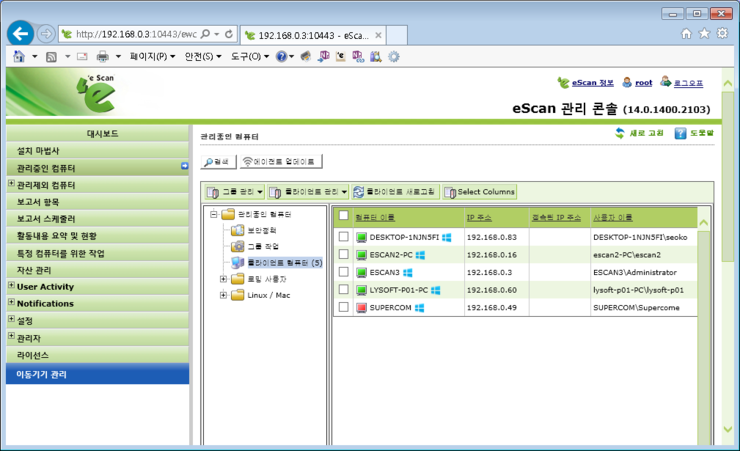
Task: Click the blue help question mark icon
Action: coord(281,57)
